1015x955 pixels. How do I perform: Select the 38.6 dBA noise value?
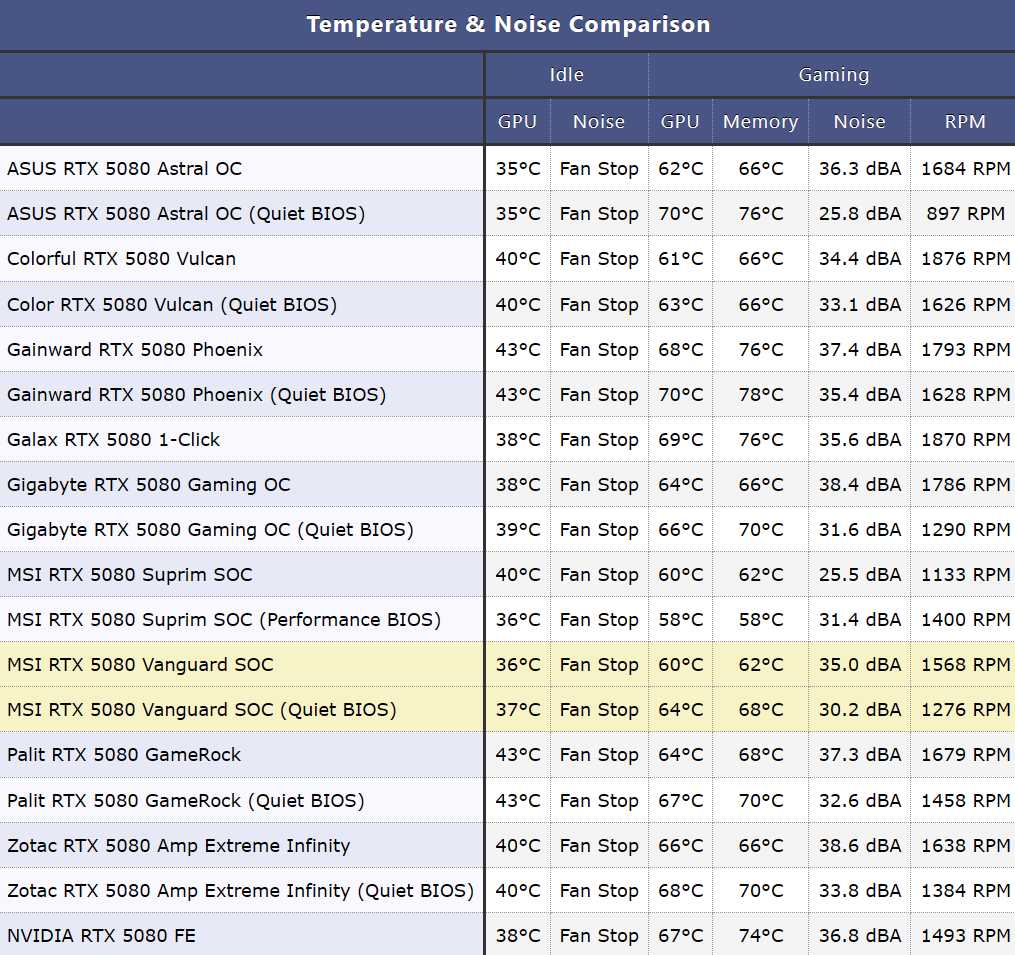point(860,846)
